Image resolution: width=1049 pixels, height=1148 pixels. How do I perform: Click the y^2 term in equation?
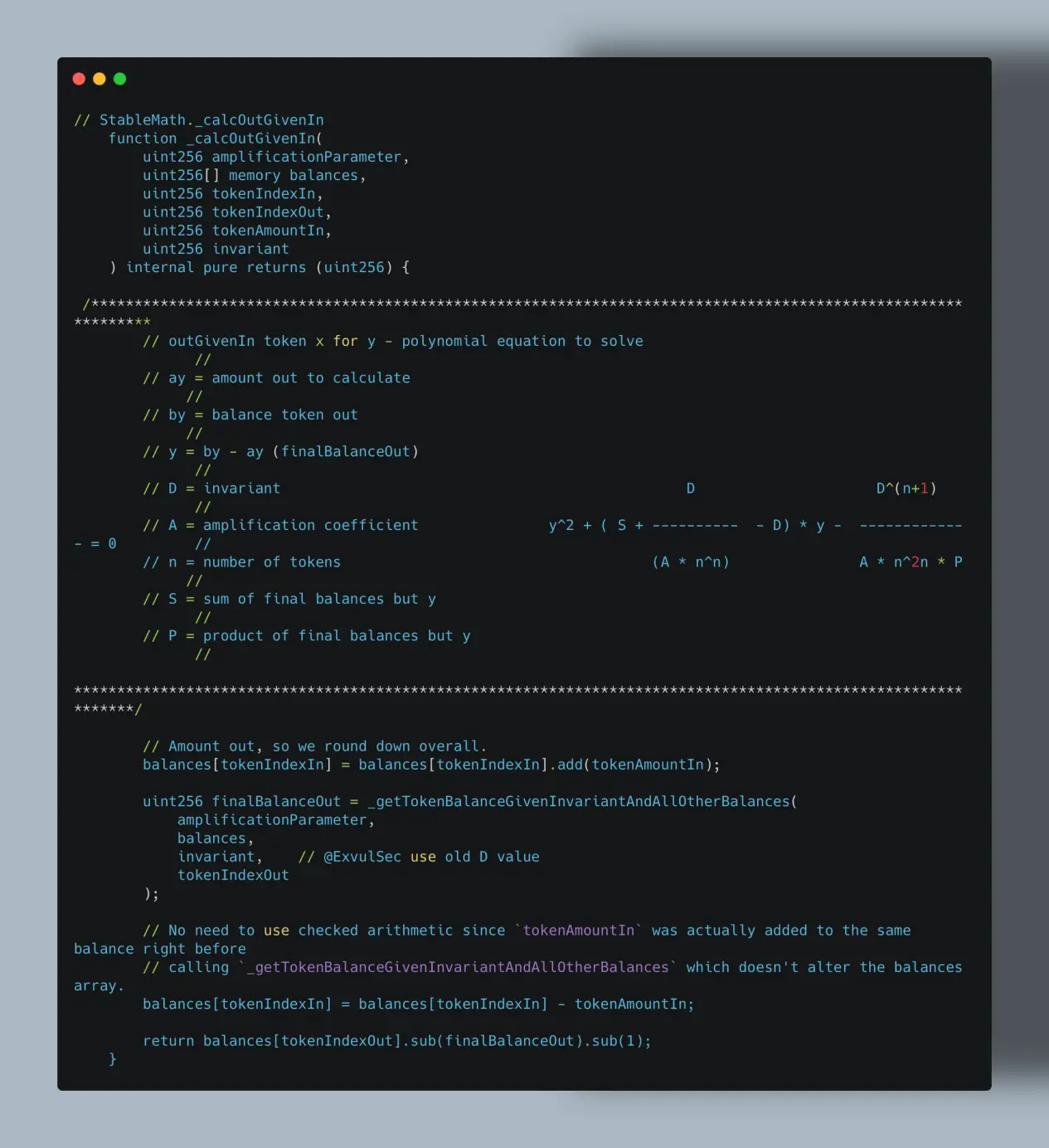pyautogui.click(x=561, y=525)
